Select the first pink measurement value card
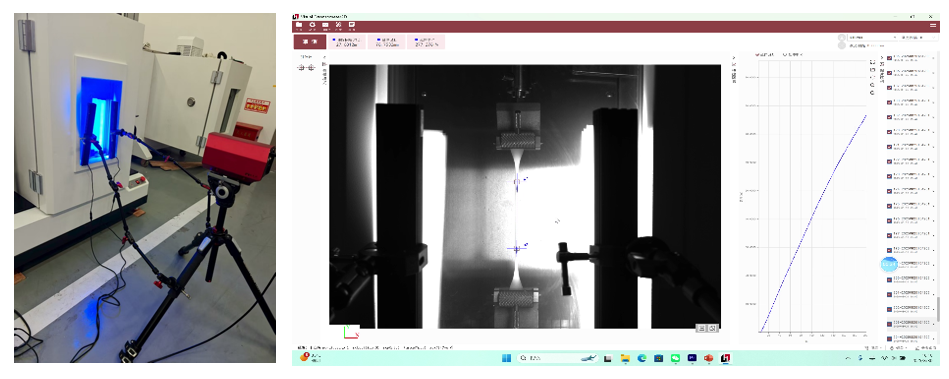This screenshot has width=949, height=379. 347,42
